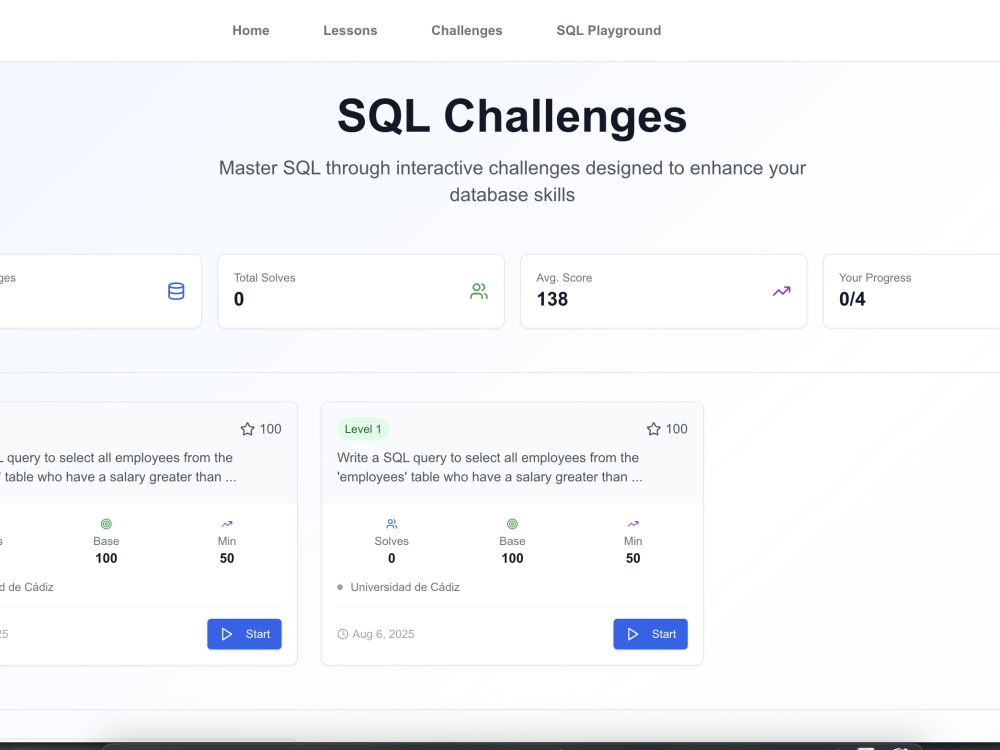Viewport: 1000px width, 750px height.
Task: Click the Base target icon in left card
Action: click(106, 524)
